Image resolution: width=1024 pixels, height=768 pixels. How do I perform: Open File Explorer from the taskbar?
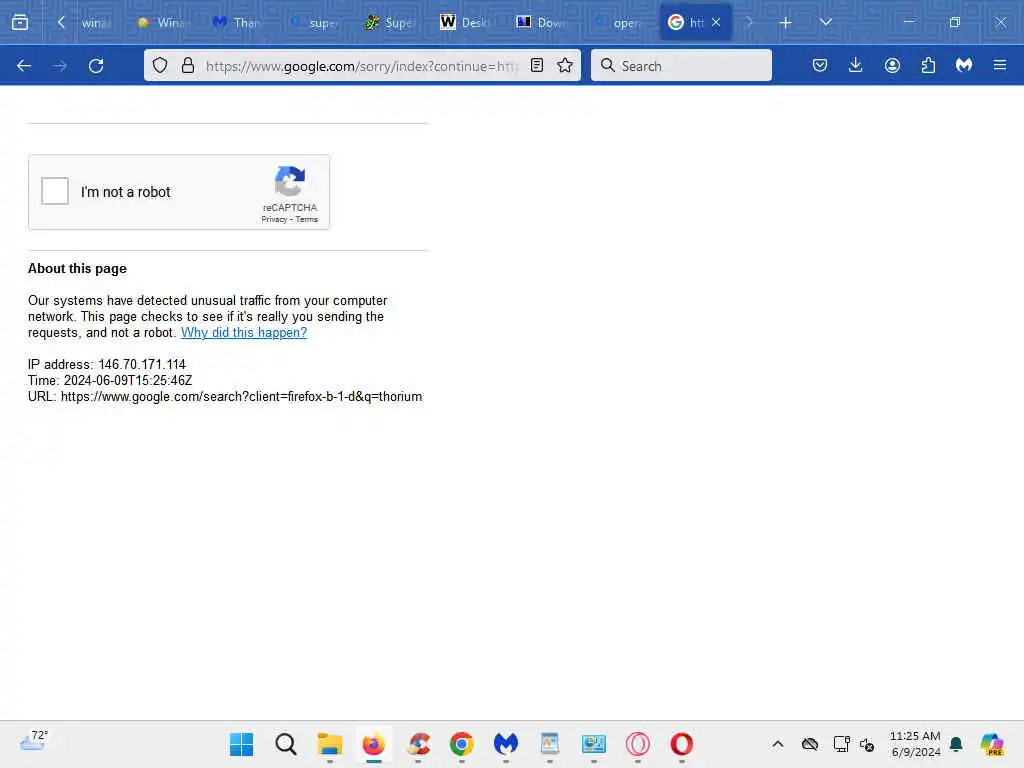[329, 744]
